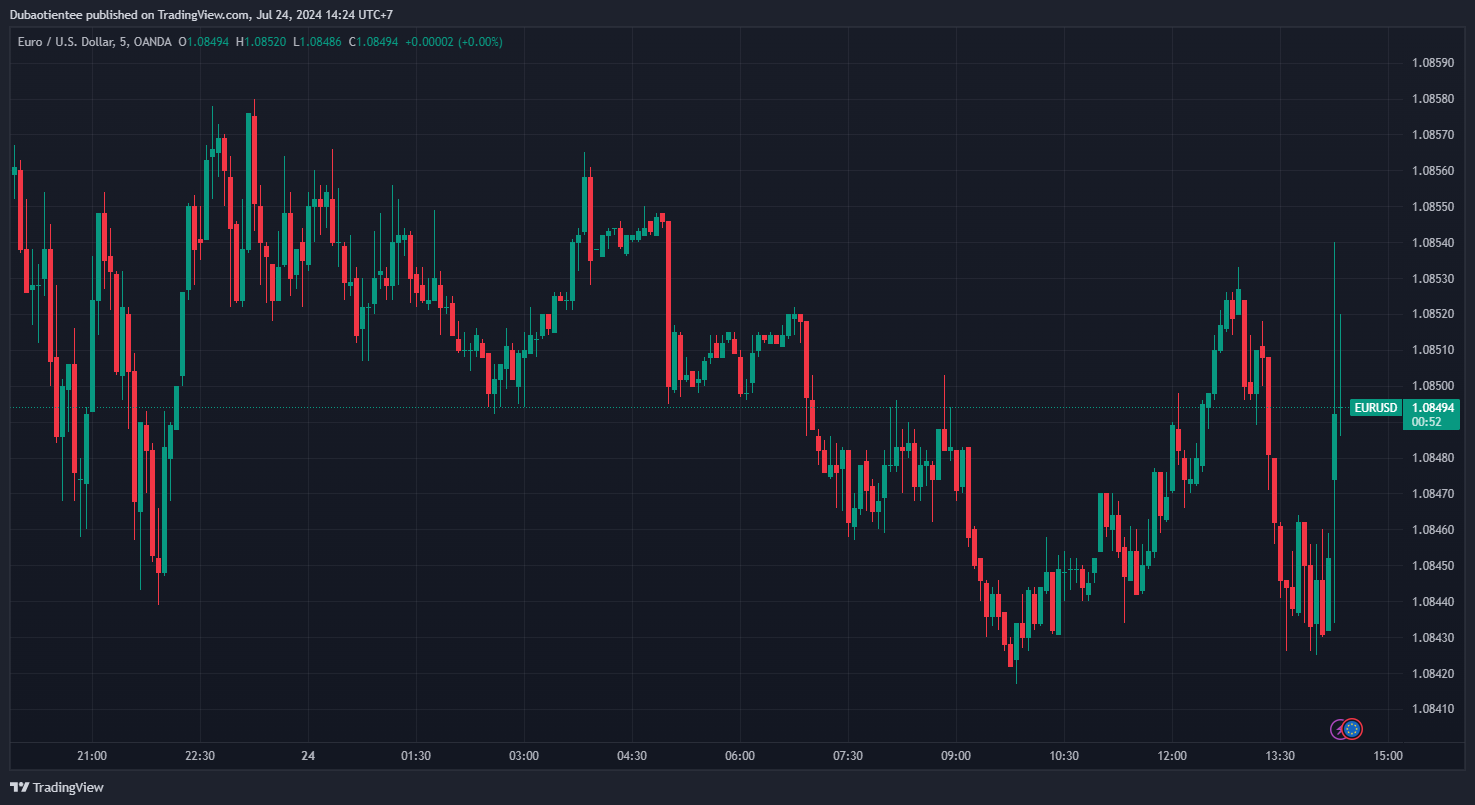Viewport: 1475px width, 805px height.
Task: Click the 1.08480 price axis label
Action: tap(1433, 458)
